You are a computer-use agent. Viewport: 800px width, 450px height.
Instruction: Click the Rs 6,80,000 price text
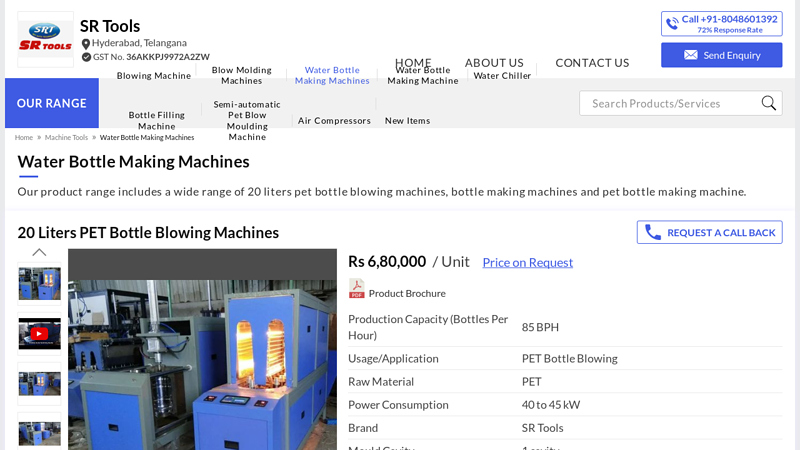pos(387,262)
